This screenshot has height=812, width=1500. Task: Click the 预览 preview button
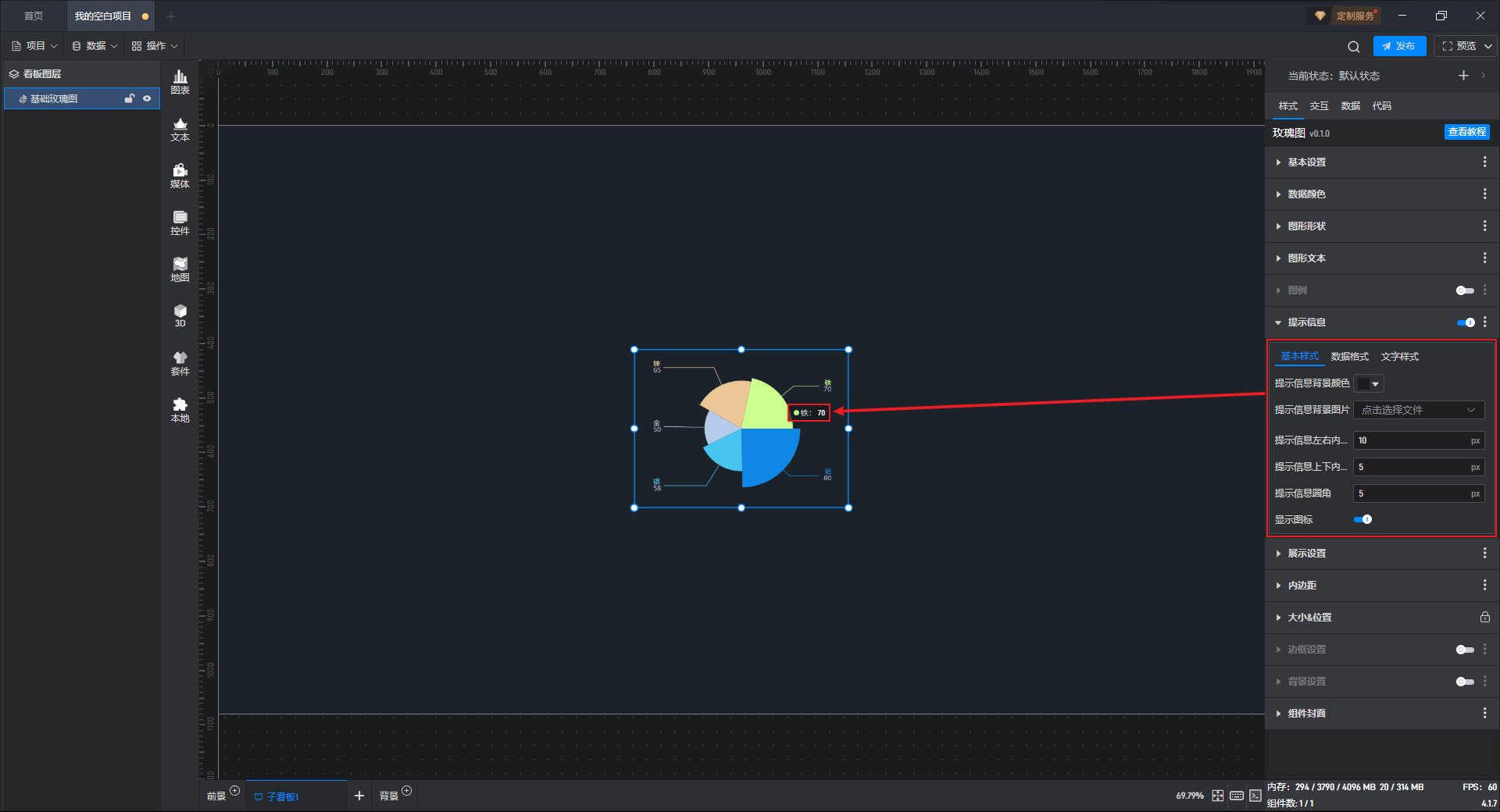(x=1459, y=46)
